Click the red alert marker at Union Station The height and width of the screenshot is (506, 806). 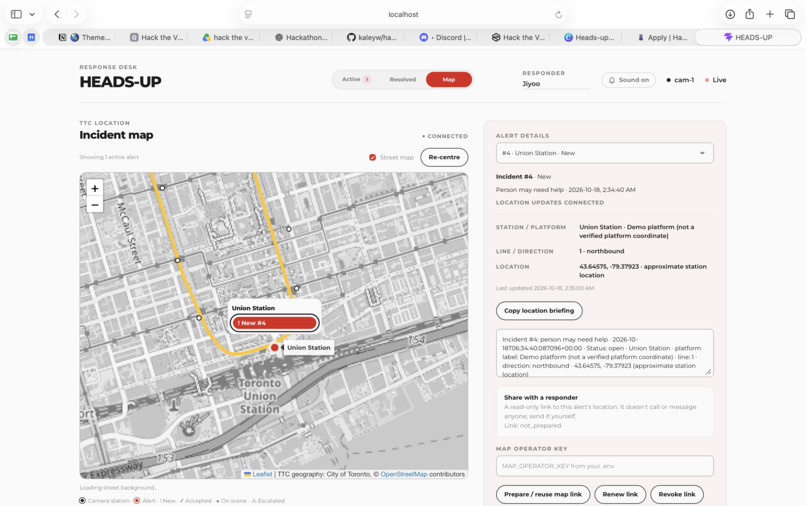tap(274, 348)
